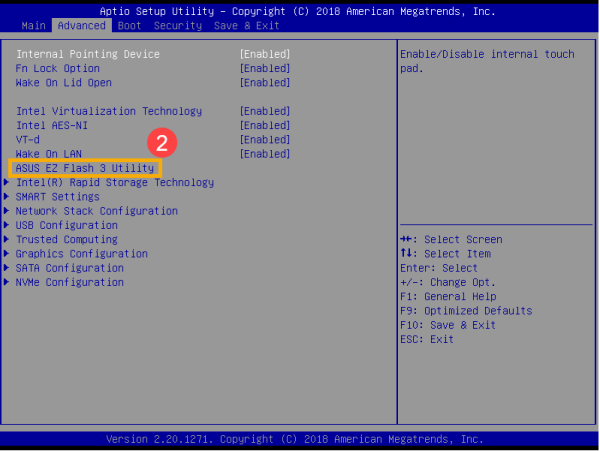Click the +/-: Change Opt. hint
The image size is (600, 451).
pyautogui.click(x=448, y=282)
